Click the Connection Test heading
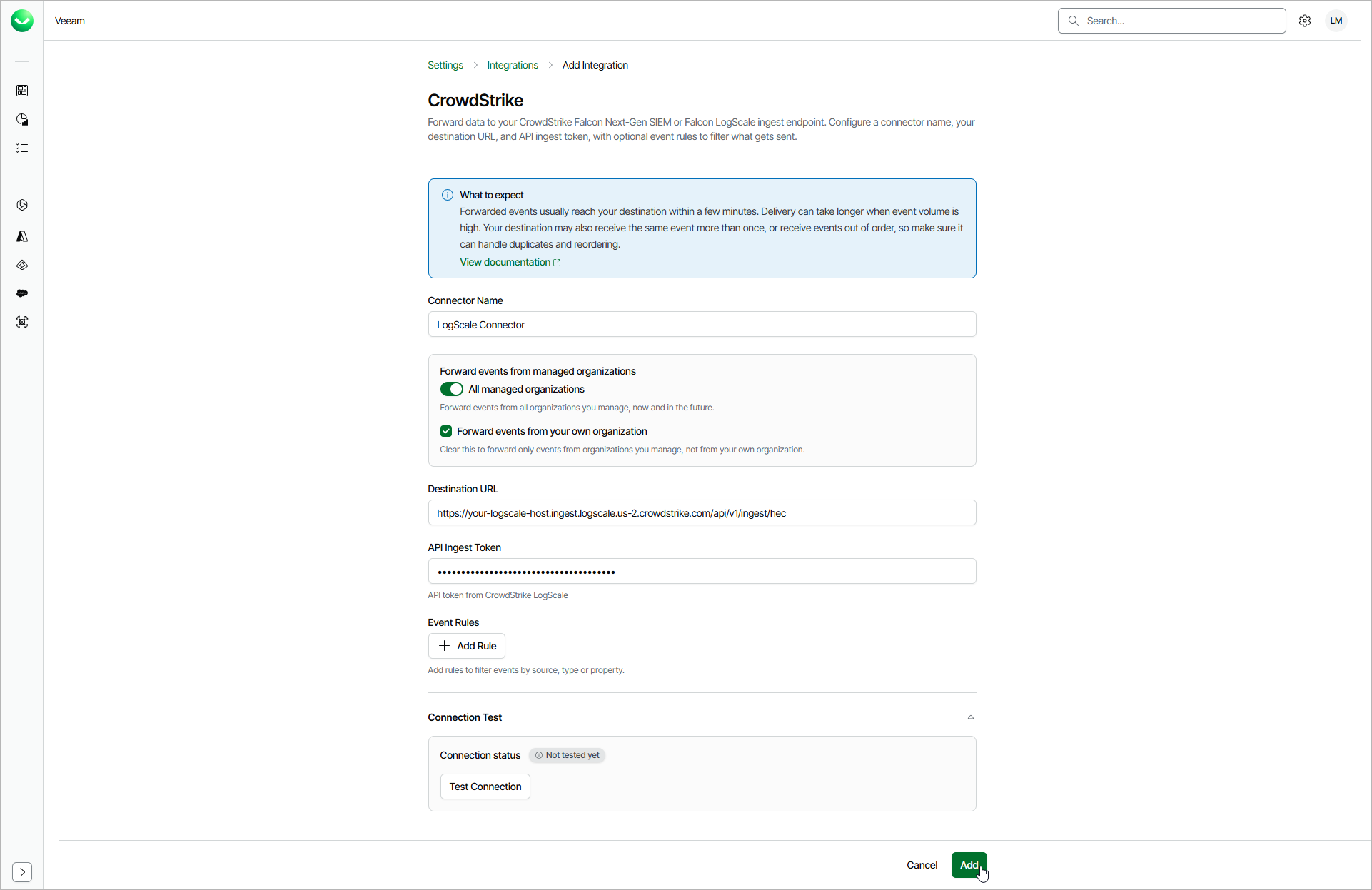The image size is (1372, 890). [465, 717]
